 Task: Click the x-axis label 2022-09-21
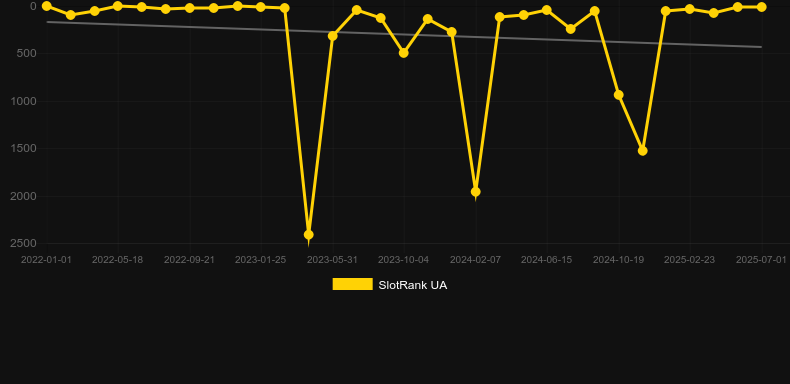[x=189, y=260]
